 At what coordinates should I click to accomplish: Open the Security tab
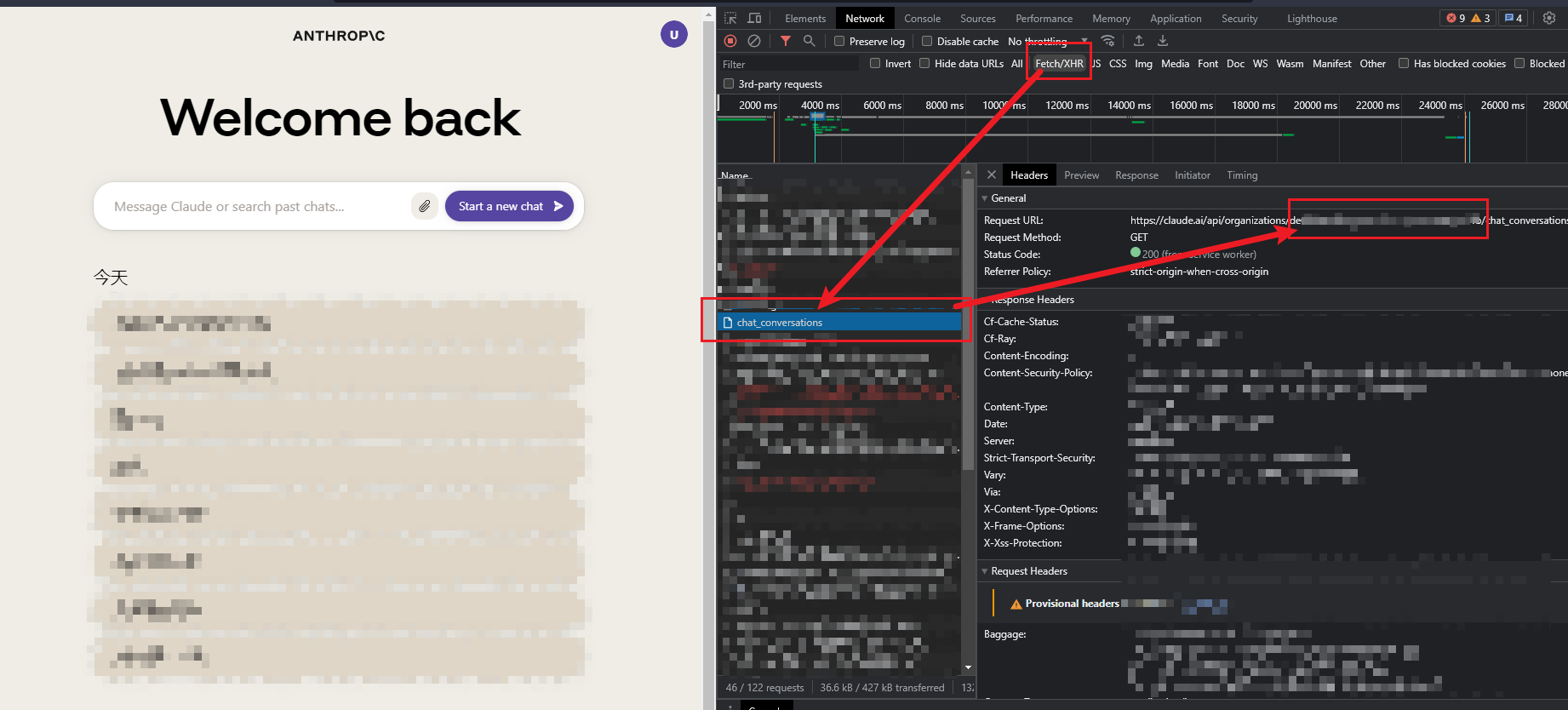1239,18
